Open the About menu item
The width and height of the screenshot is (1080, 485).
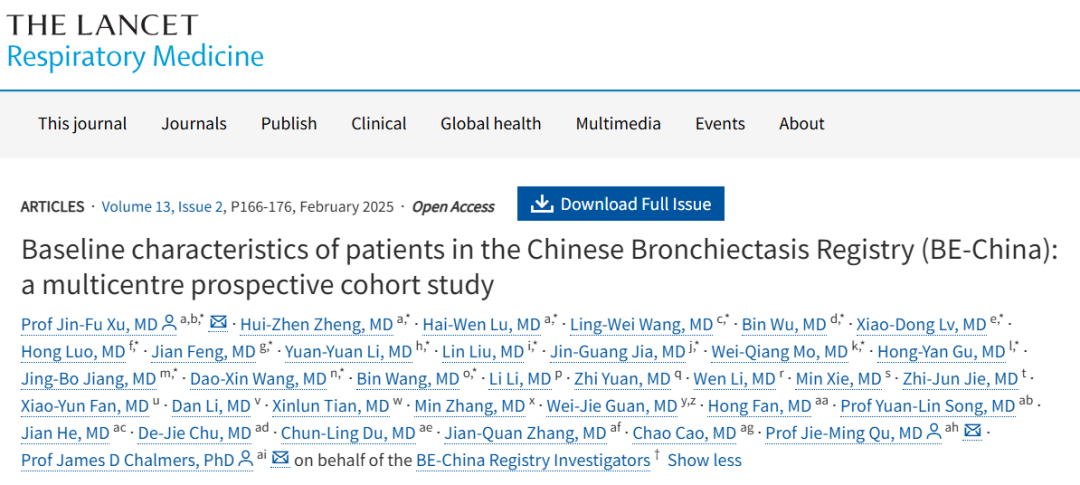coord(802,124)
